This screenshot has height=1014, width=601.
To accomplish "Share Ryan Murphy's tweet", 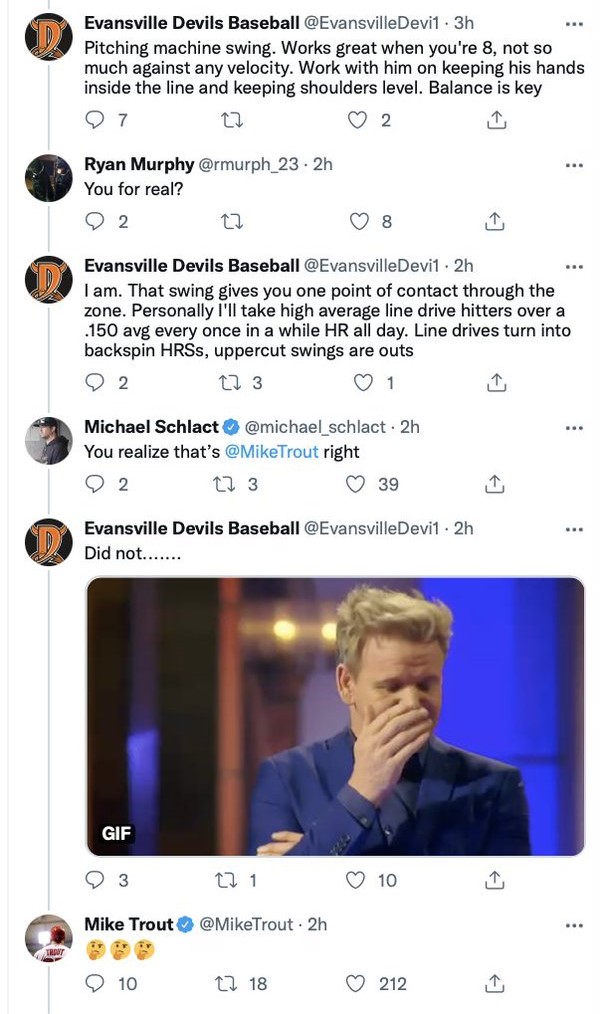I will click(x=495, y=222).
